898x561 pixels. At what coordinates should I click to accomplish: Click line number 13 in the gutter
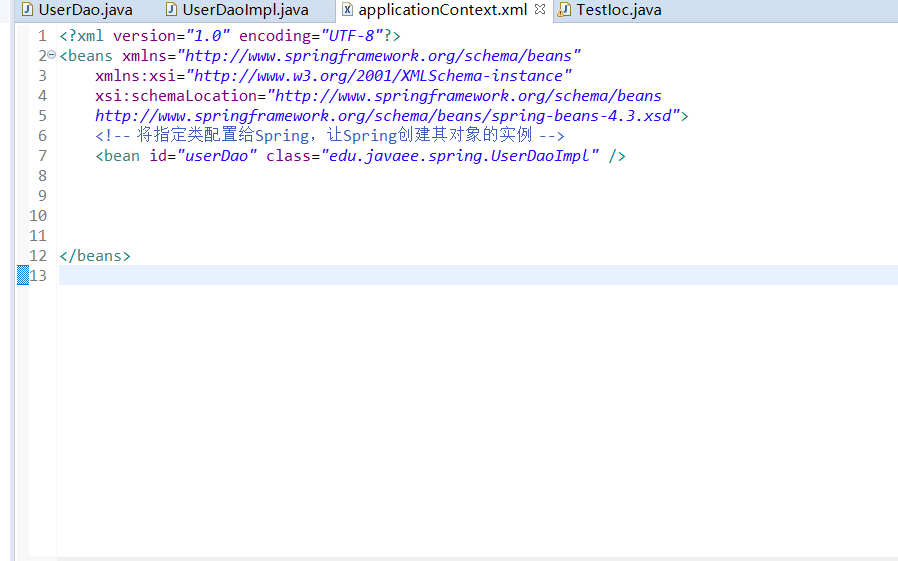coord(38,276)
